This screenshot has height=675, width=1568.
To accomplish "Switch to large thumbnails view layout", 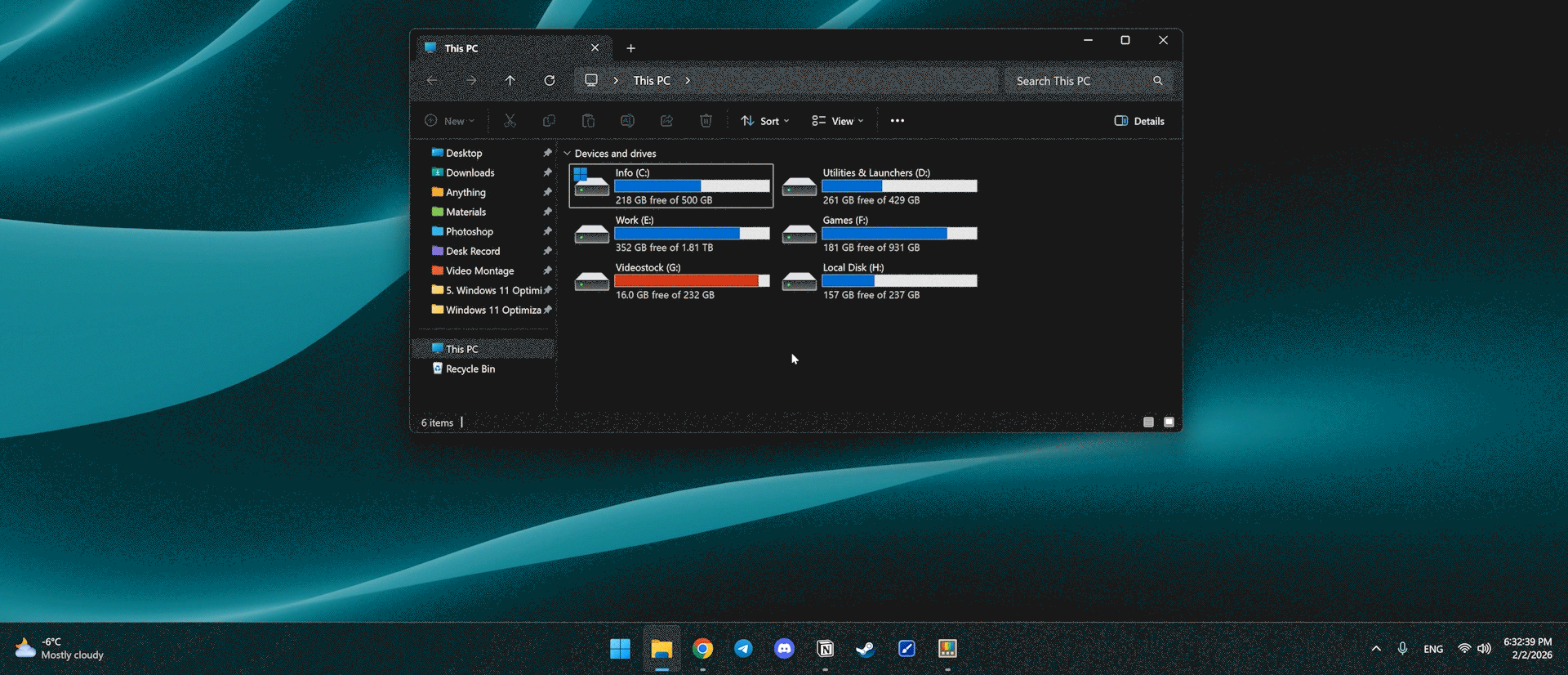I will pos(1169,422).
